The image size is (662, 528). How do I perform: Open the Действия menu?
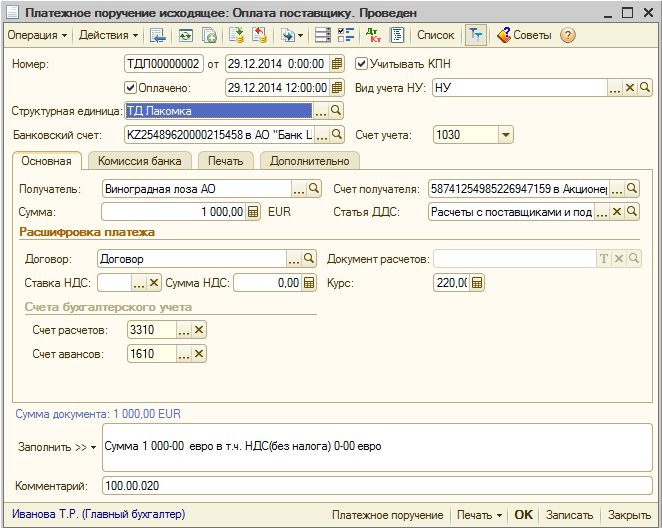tap(108, 35)
